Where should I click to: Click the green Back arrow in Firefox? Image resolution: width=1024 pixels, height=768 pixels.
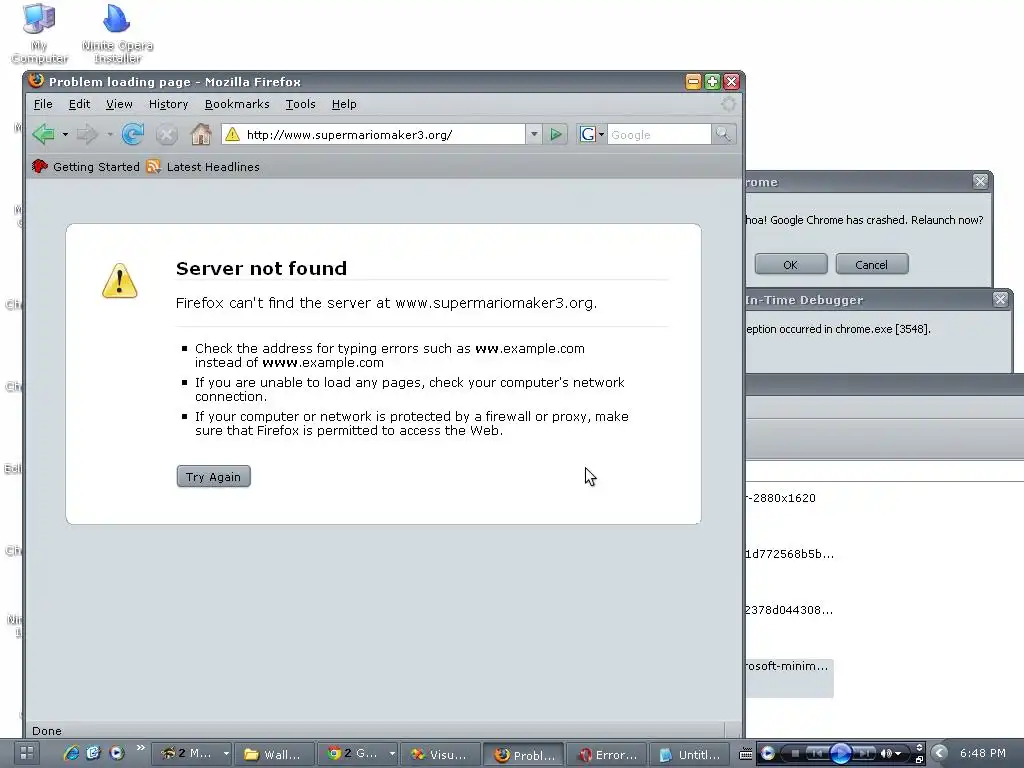tap(43, 135)
